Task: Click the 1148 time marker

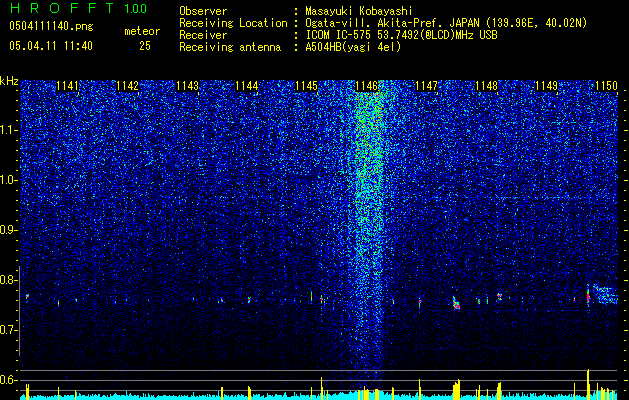Action: point(486,86)
